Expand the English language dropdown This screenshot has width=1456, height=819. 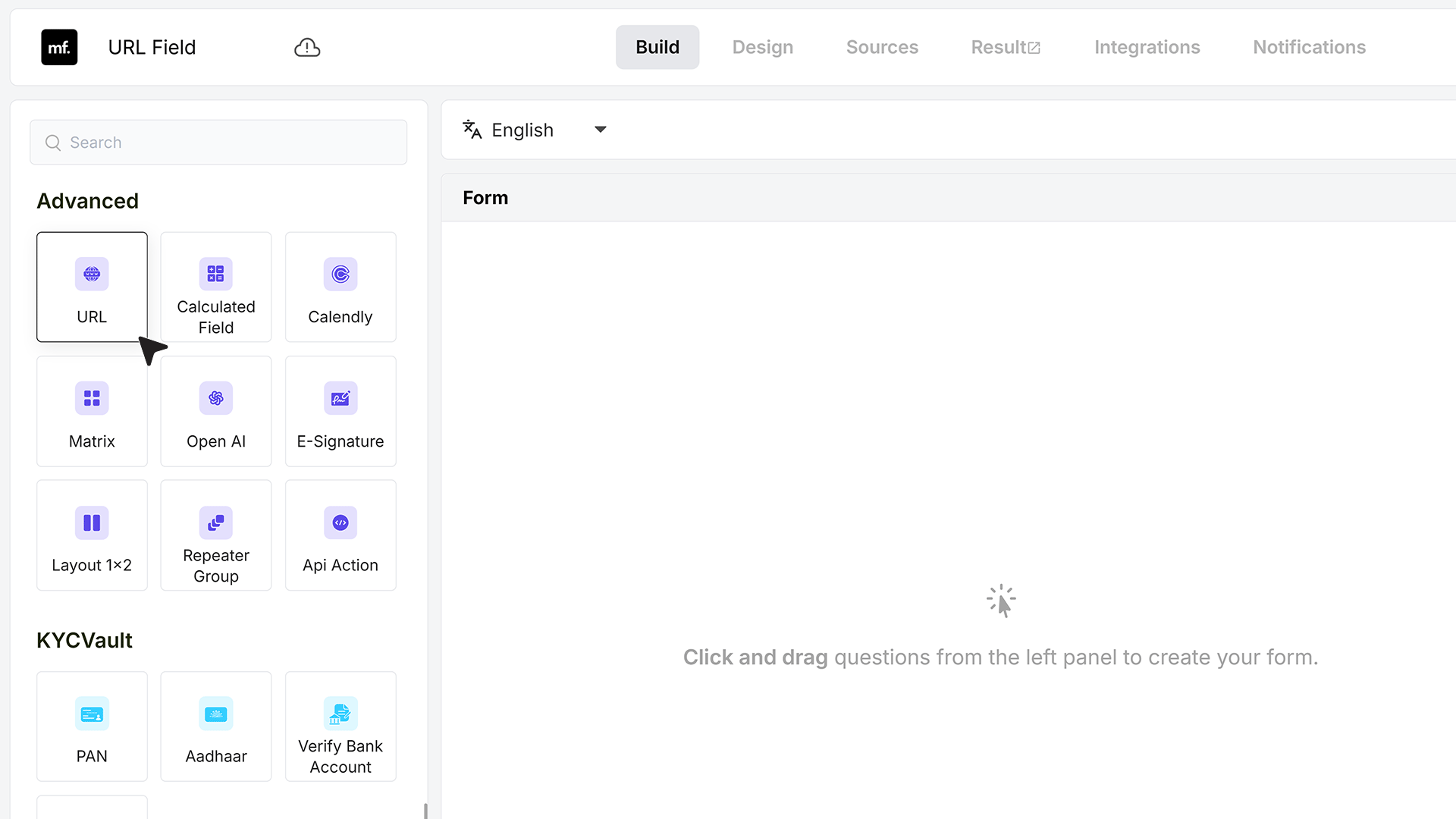pos(535,130)
